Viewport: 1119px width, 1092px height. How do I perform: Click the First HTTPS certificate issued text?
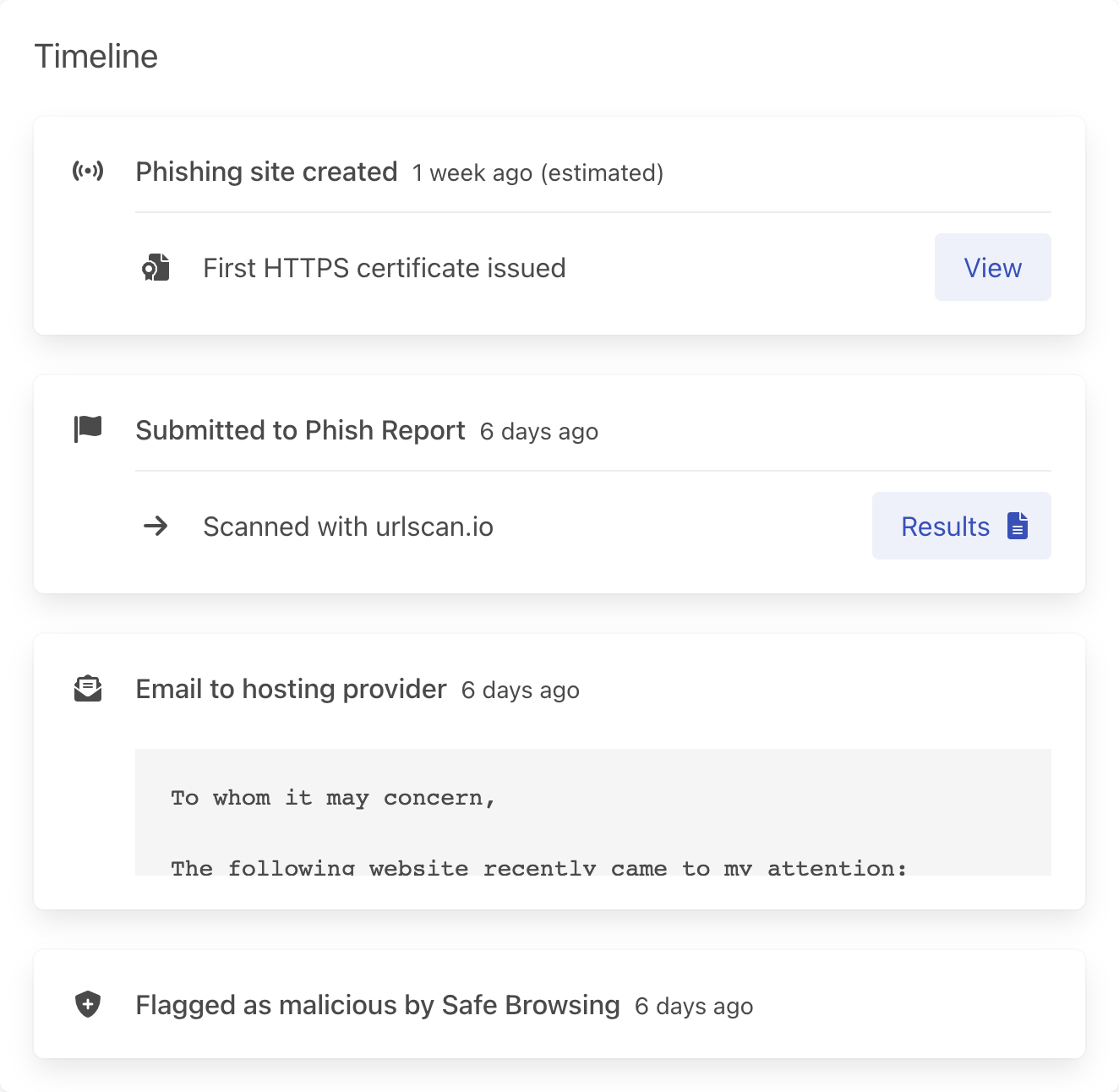point(385,268)
